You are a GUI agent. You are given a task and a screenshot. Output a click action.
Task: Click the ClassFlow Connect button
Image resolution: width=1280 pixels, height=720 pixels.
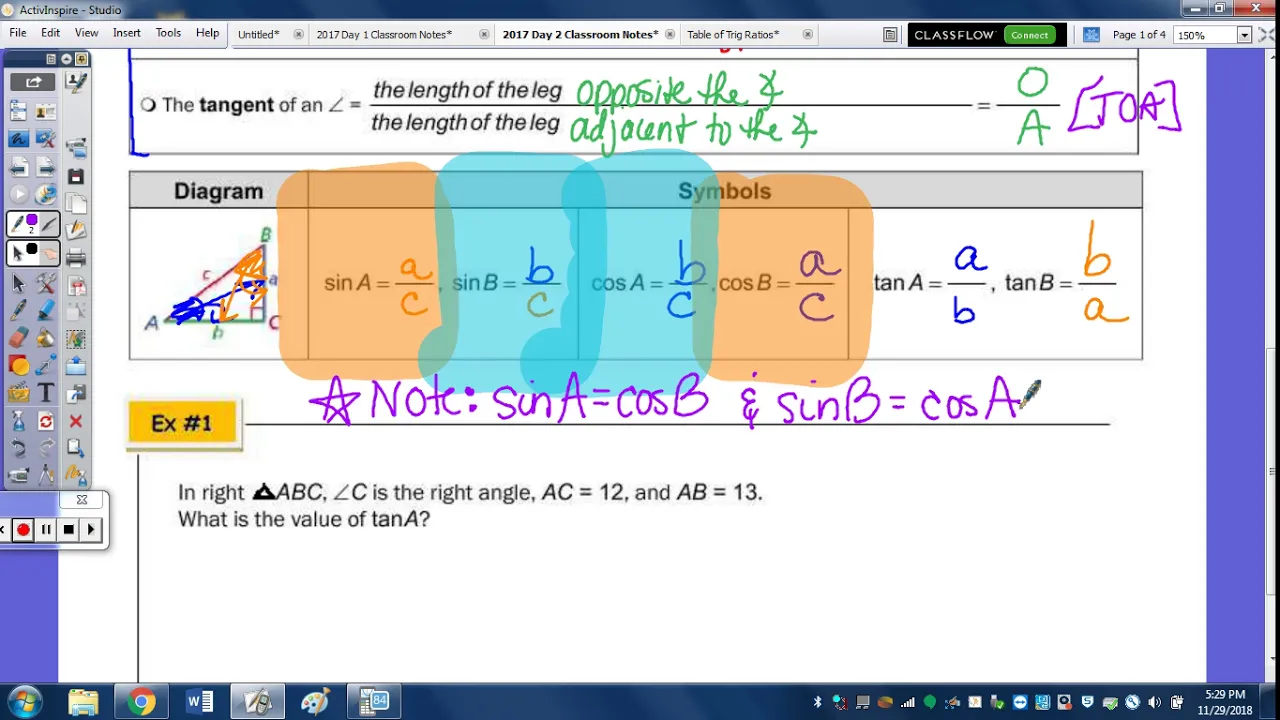coord(1029,35)
